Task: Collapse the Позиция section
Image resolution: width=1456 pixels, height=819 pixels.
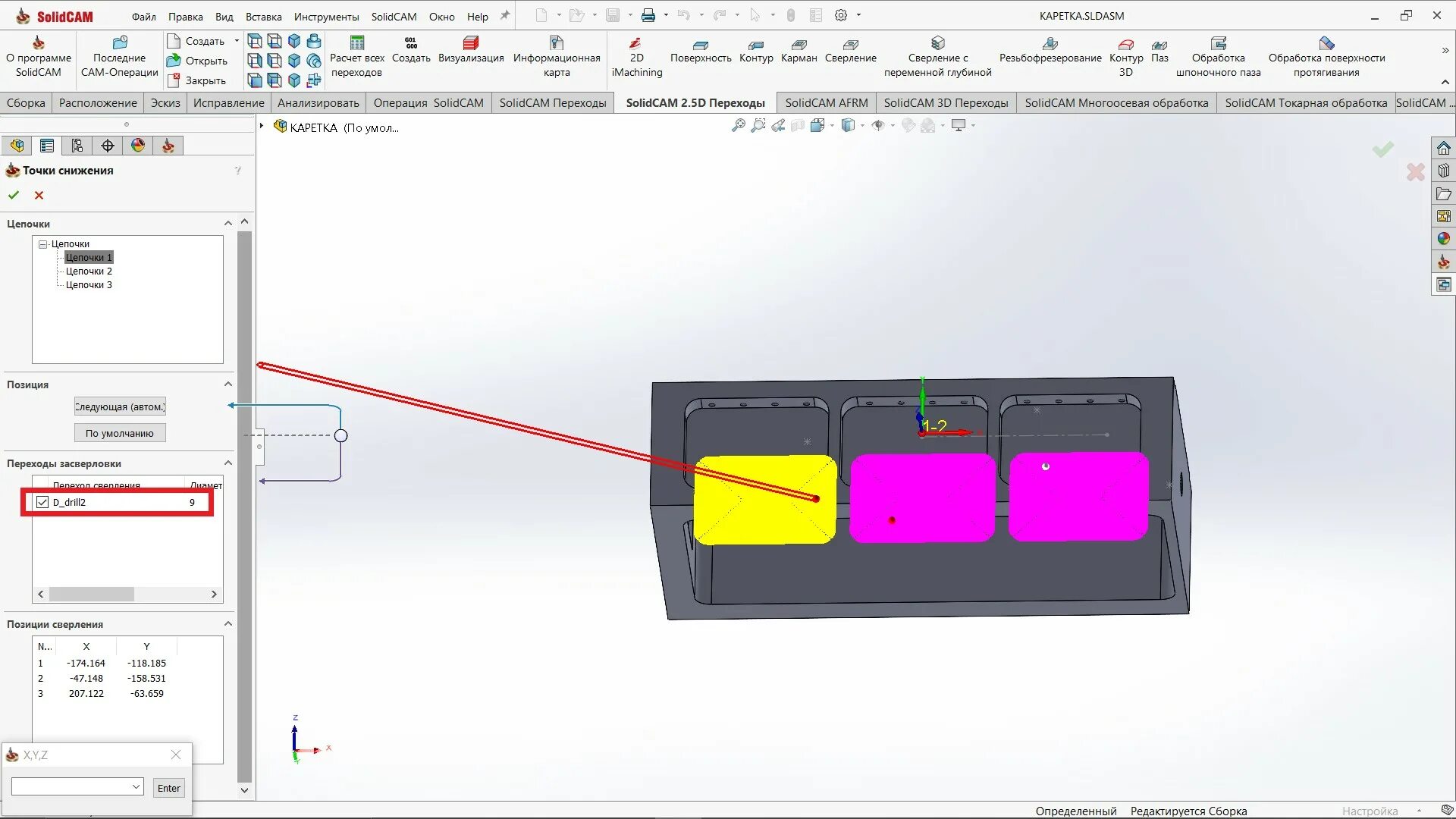Action: [228, 384]
